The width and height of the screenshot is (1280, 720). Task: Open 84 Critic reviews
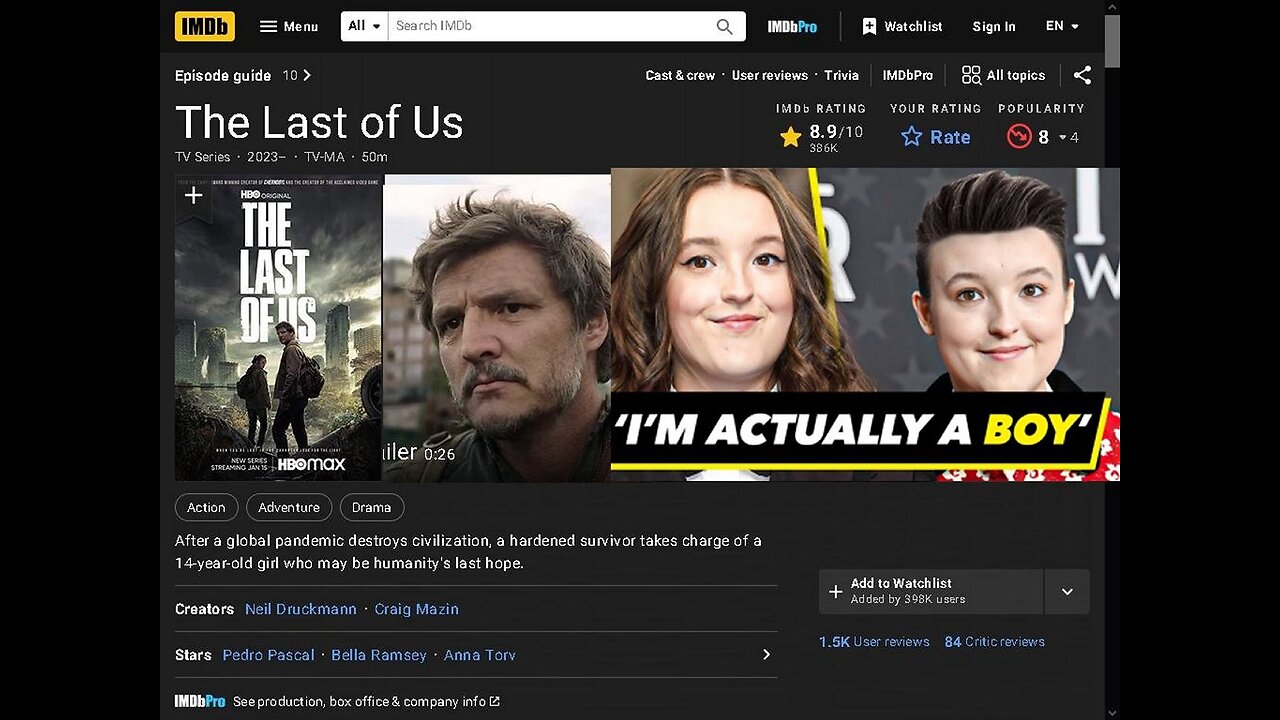pyautogui.click(x=995, y=642)
